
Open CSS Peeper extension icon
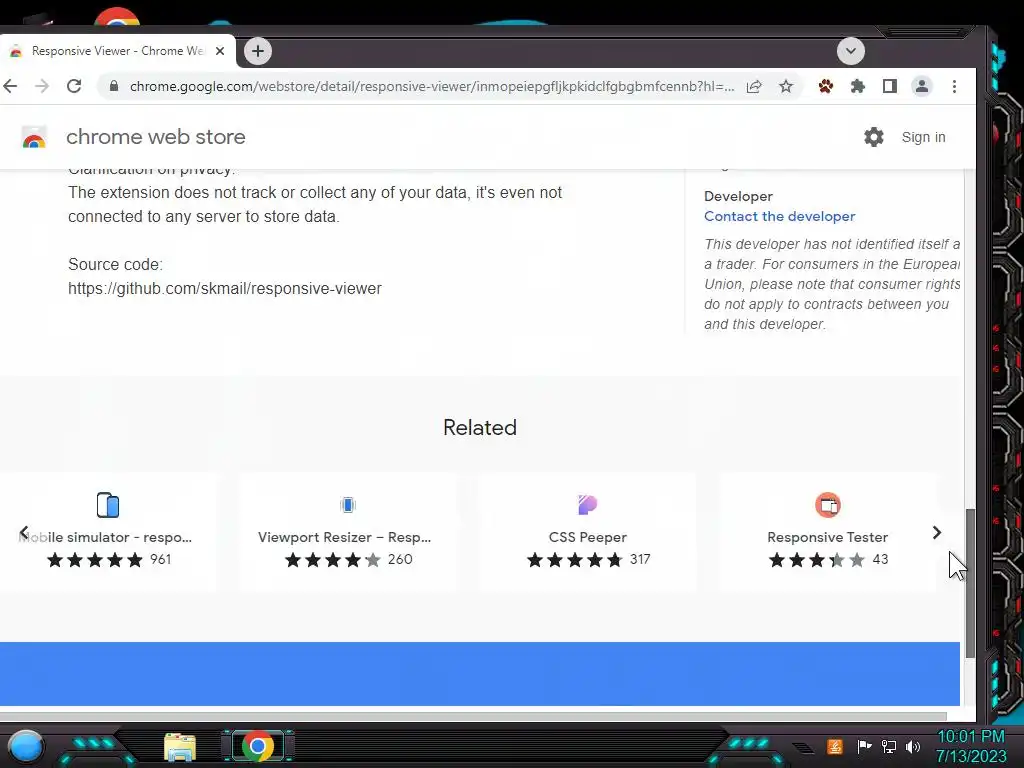pyautogui.click(x=588, y=505)
